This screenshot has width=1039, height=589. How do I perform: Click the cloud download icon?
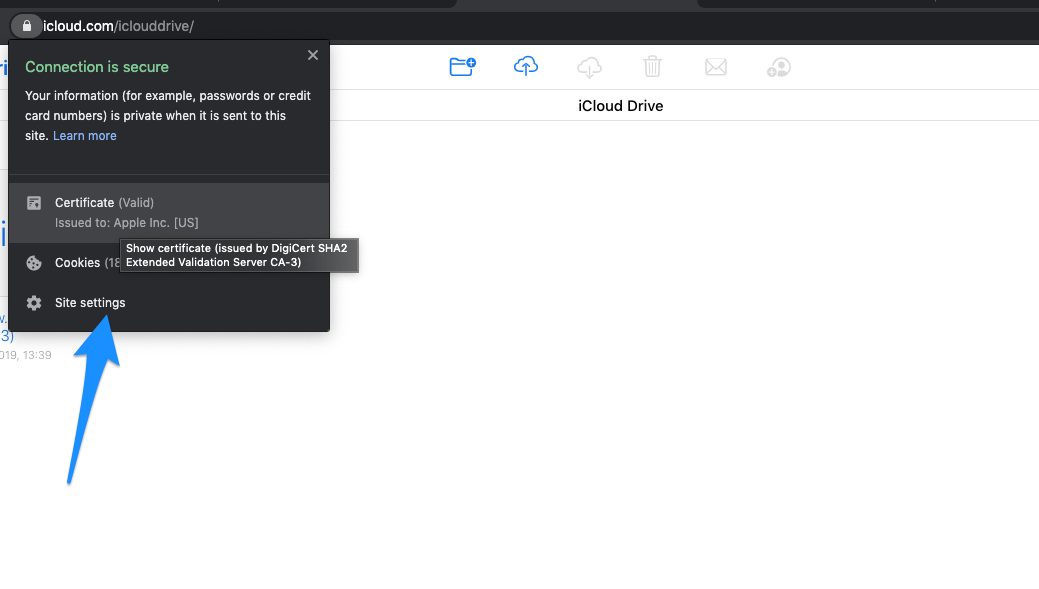pyautogui.click(x=589, y=67)
